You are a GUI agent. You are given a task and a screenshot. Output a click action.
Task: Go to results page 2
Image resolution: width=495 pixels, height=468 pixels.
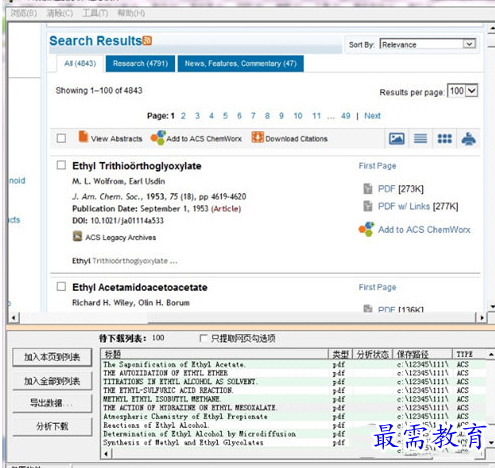[x=183, y=116]
